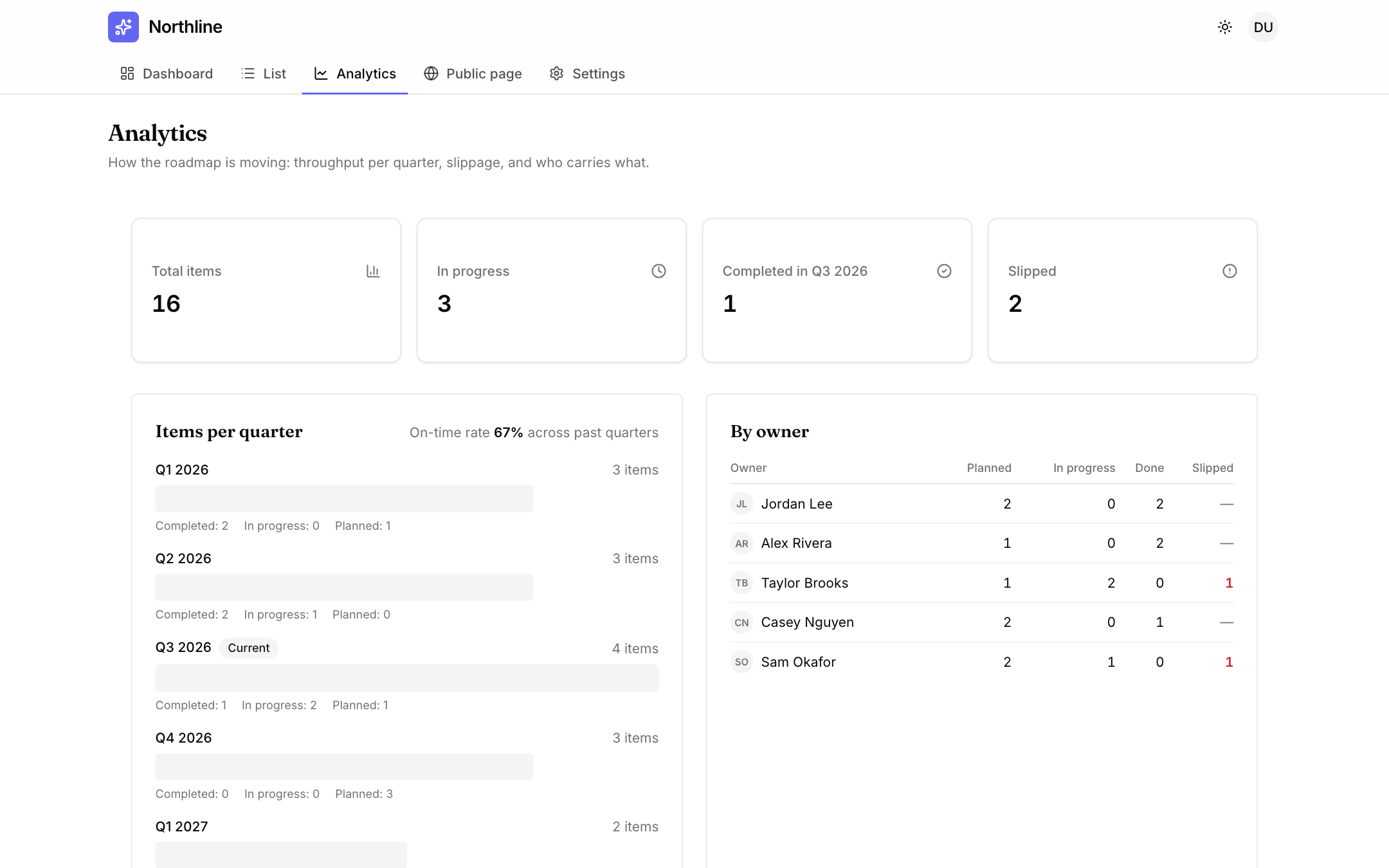The width and height of the screenshot is (1389, 868).
Task: Select the Analytics tab
Action: [355, 73]
